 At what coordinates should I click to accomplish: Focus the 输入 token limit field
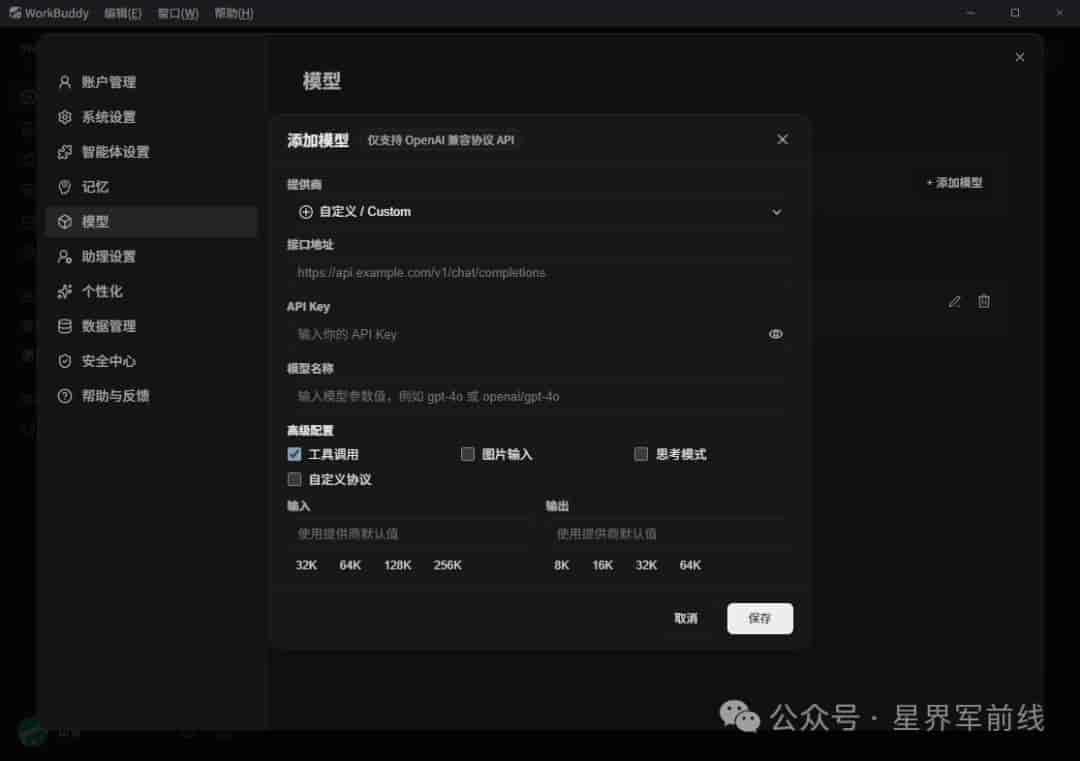tap(410, 534)
